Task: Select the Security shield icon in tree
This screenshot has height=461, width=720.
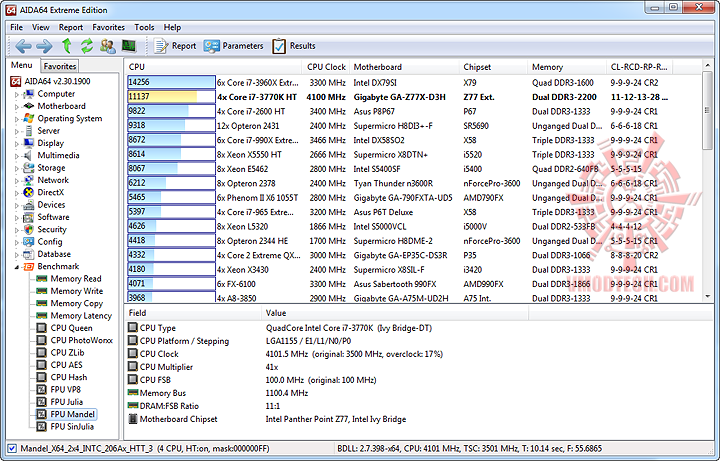Action: point(28,230)
